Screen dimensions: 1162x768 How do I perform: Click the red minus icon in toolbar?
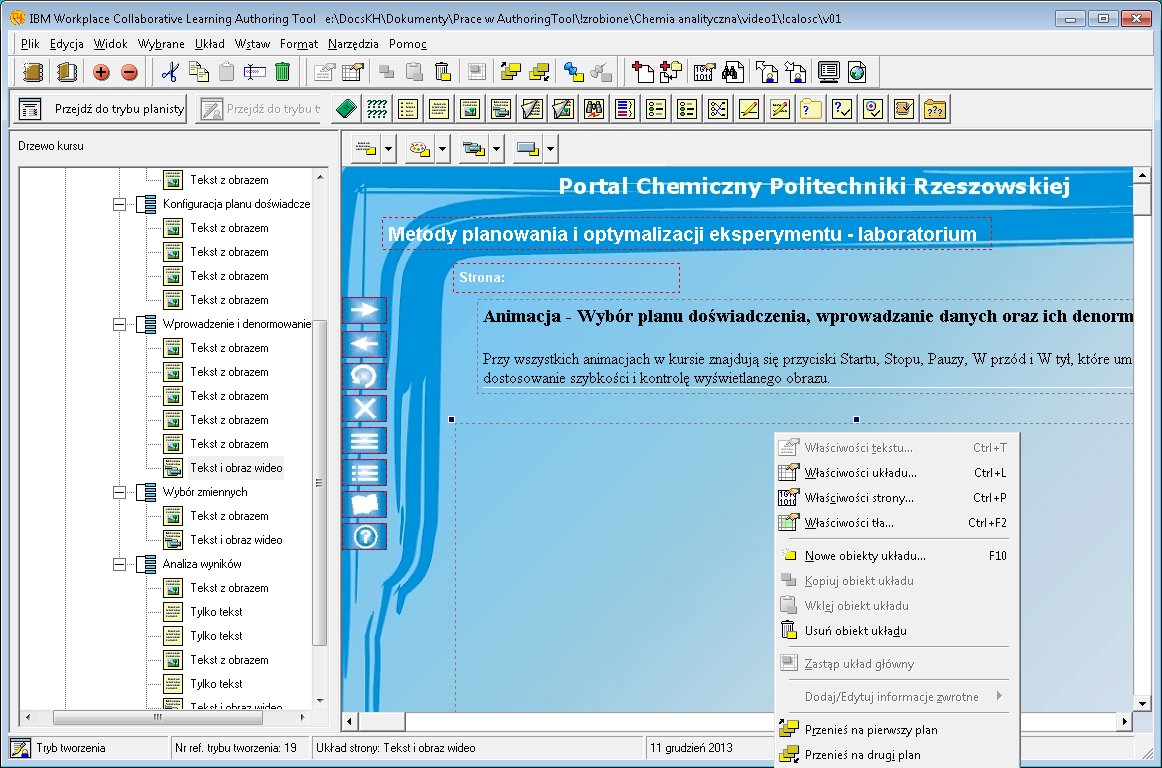coord(129,72)
